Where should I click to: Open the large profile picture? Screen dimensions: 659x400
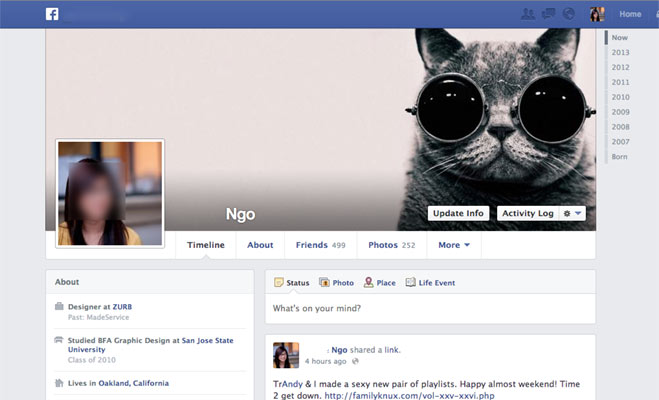110,193
